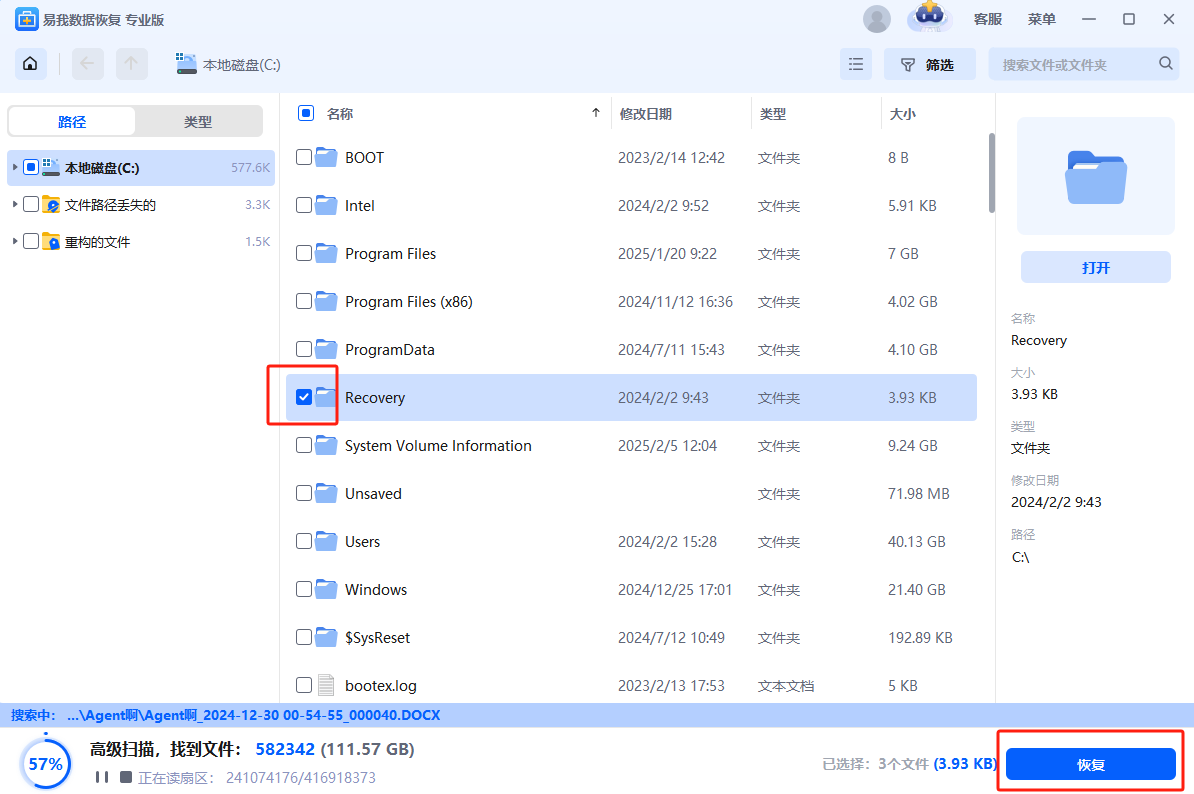Click the back navigation arrow
Screen dimensions: 1194x794
point(88,64)
